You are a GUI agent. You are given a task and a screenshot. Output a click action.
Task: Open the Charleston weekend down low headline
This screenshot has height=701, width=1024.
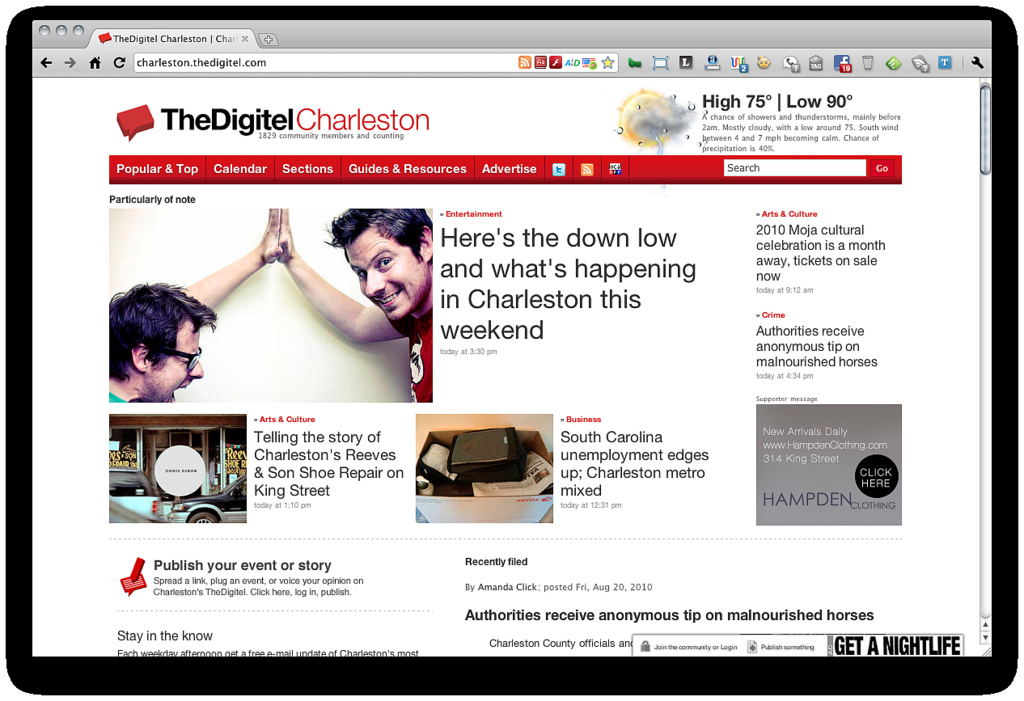click(x=568, y=284)
